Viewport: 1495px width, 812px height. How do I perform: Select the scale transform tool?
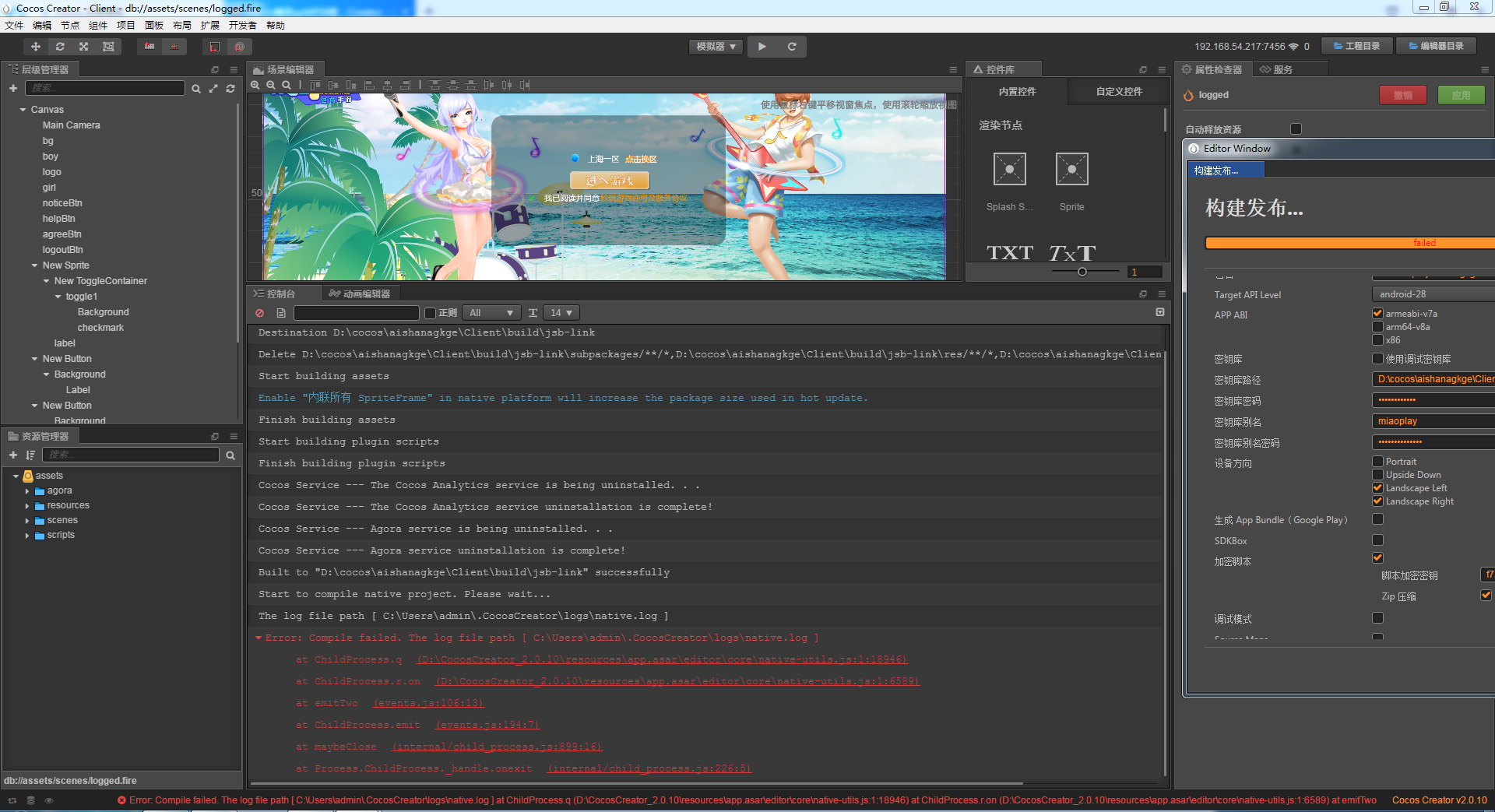click(84, 47)
